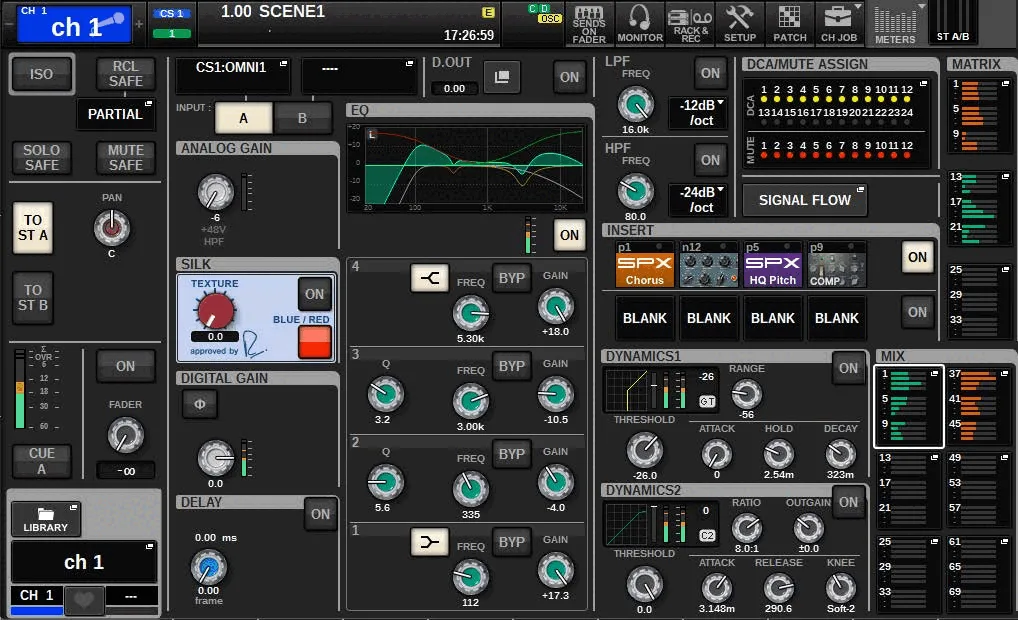Open the SPX Chorus insert plugin
The image size is (1018, 620).
point(645,265)
